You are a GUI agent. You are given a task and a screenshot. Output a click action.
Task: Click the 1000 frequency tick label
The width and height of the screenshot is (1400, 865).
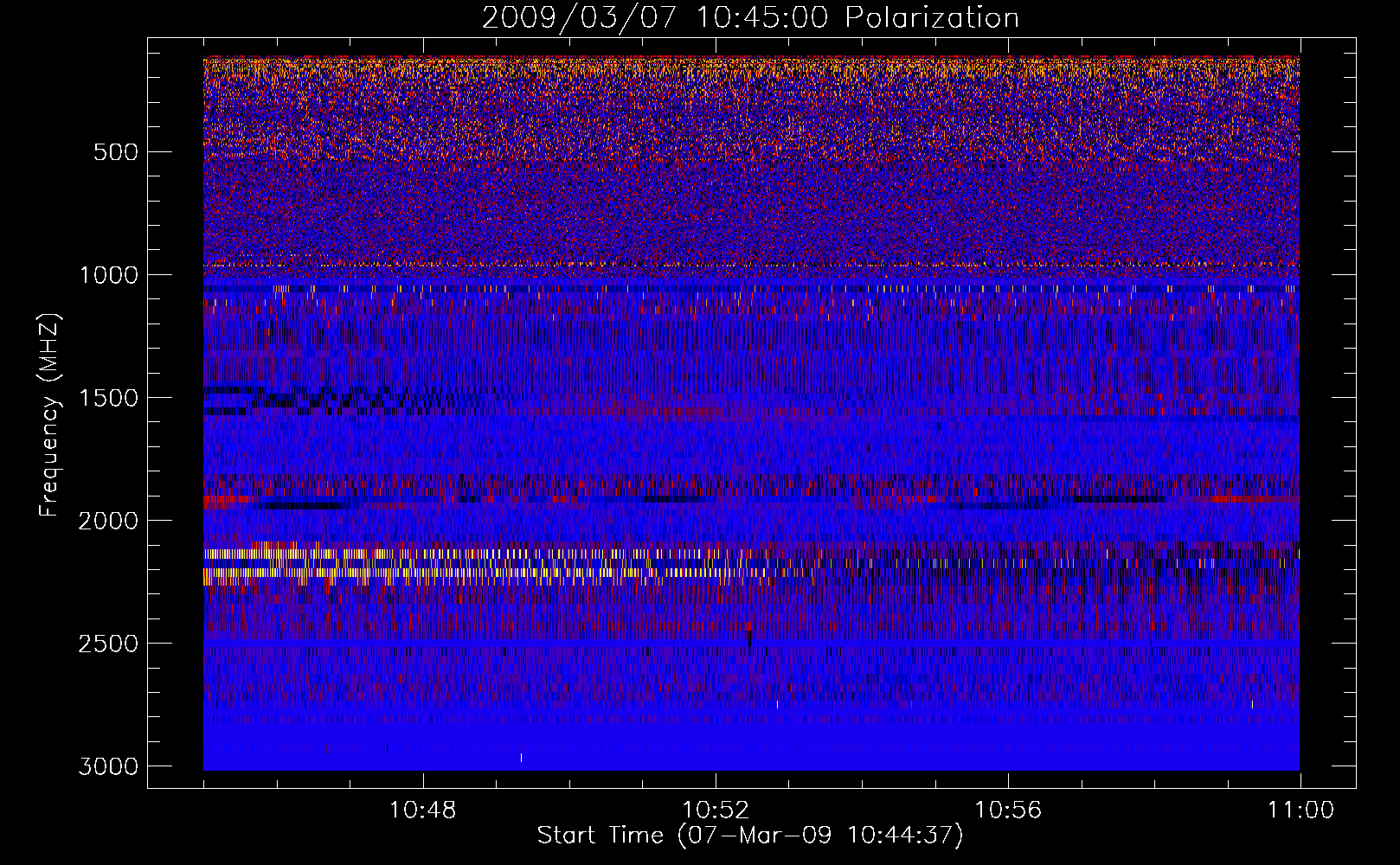[x=109, y=275]
